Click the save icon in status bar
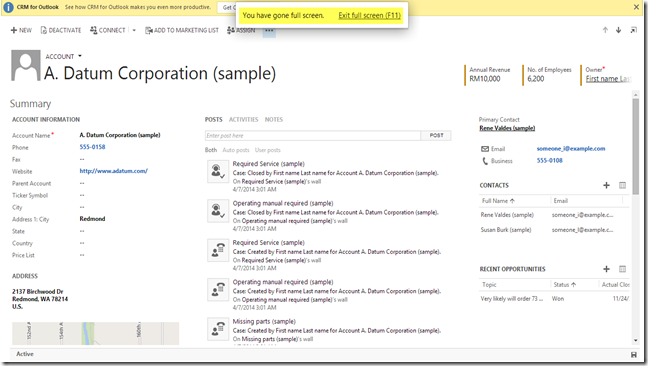Screen dimensions: 648x366 pos(634,354)
